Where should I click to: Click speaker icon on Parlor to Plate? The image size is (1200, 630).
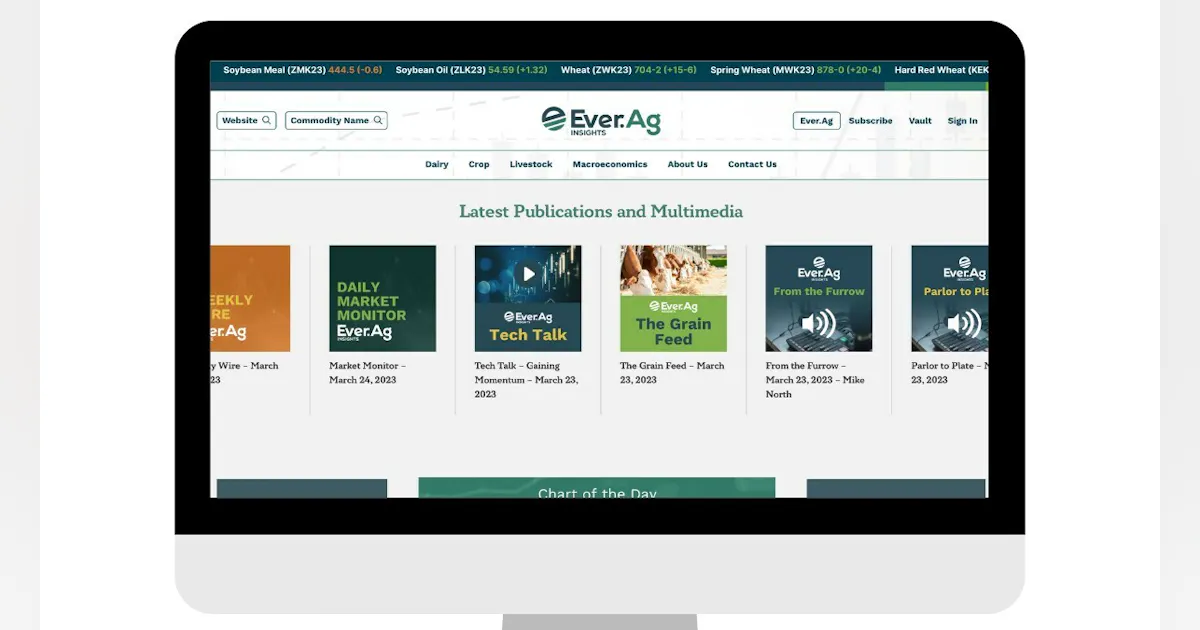[964, 323]
